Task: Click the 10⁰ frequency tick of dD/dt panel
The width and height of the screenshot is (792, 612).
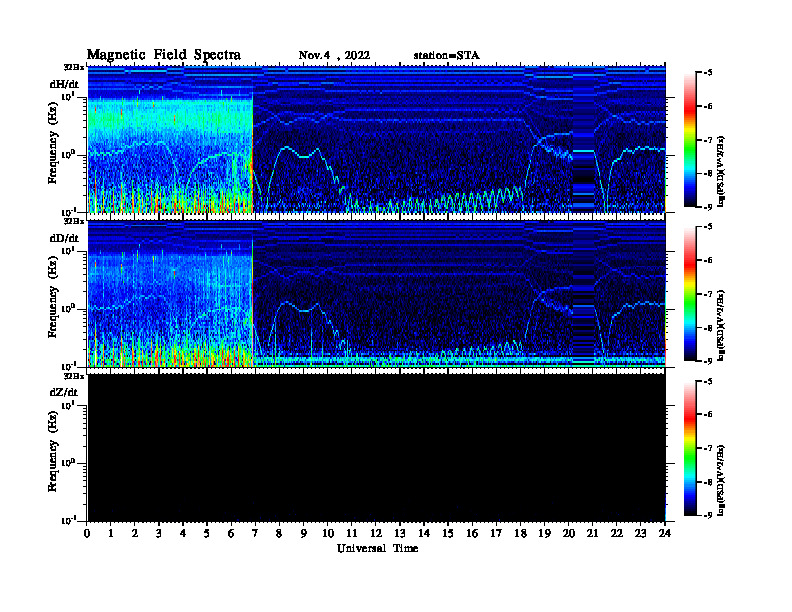Action: (68, 308)
